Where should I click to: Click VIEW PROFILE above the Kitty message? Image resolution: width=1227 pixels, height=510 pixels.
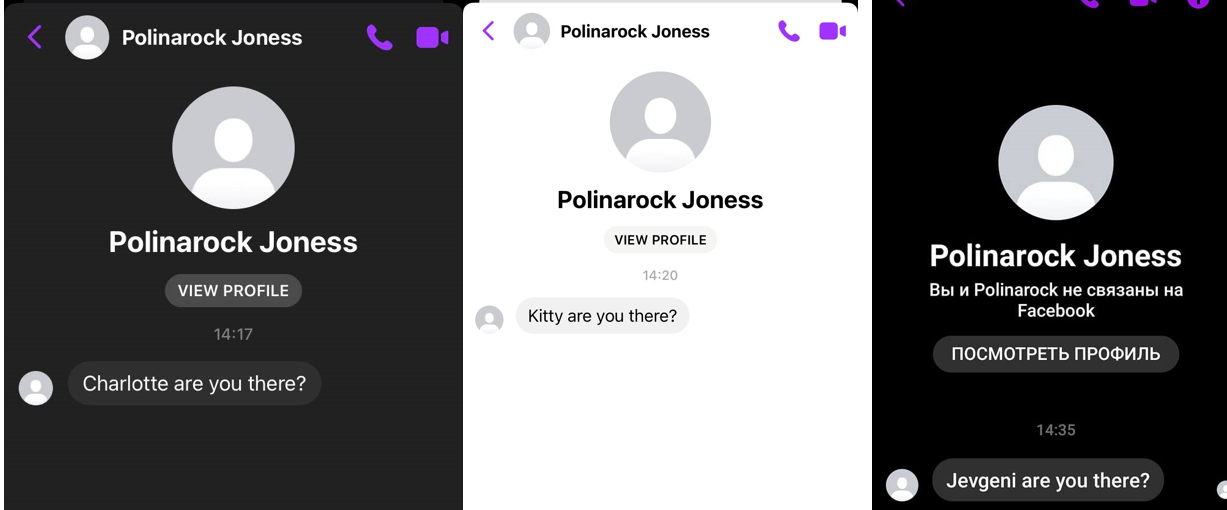660,240
